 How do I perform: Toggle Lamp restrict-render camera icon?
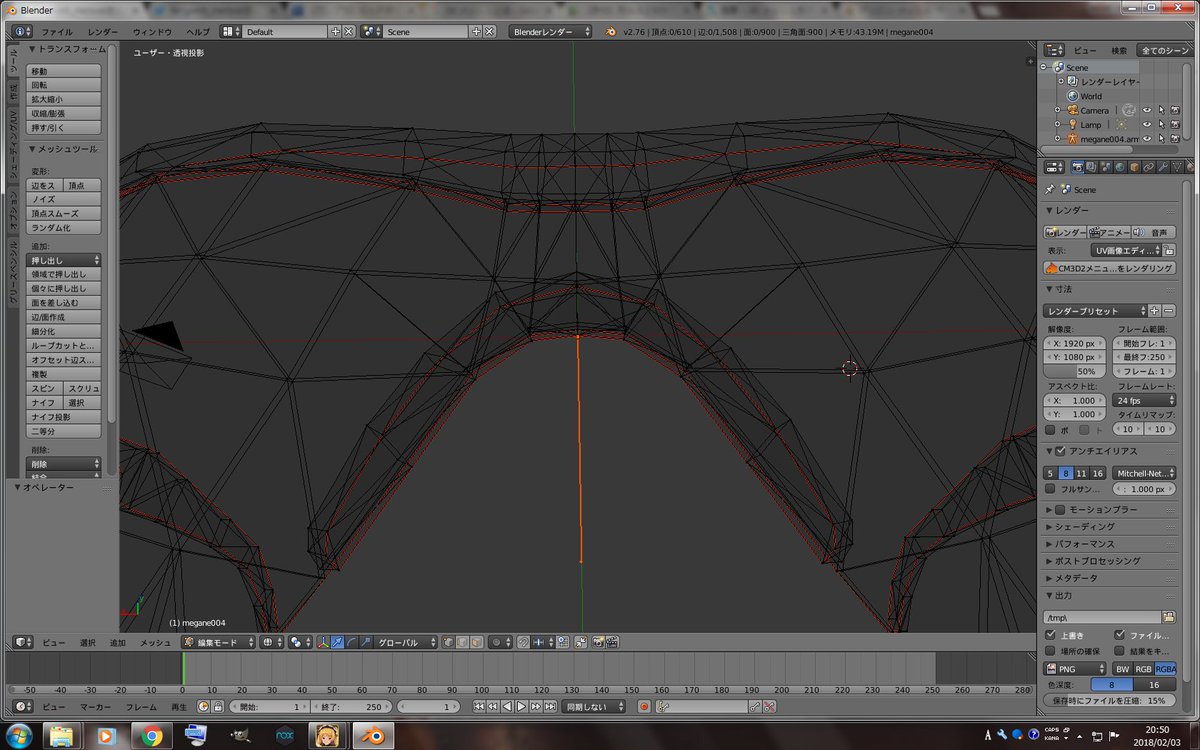pos(1177,125)
